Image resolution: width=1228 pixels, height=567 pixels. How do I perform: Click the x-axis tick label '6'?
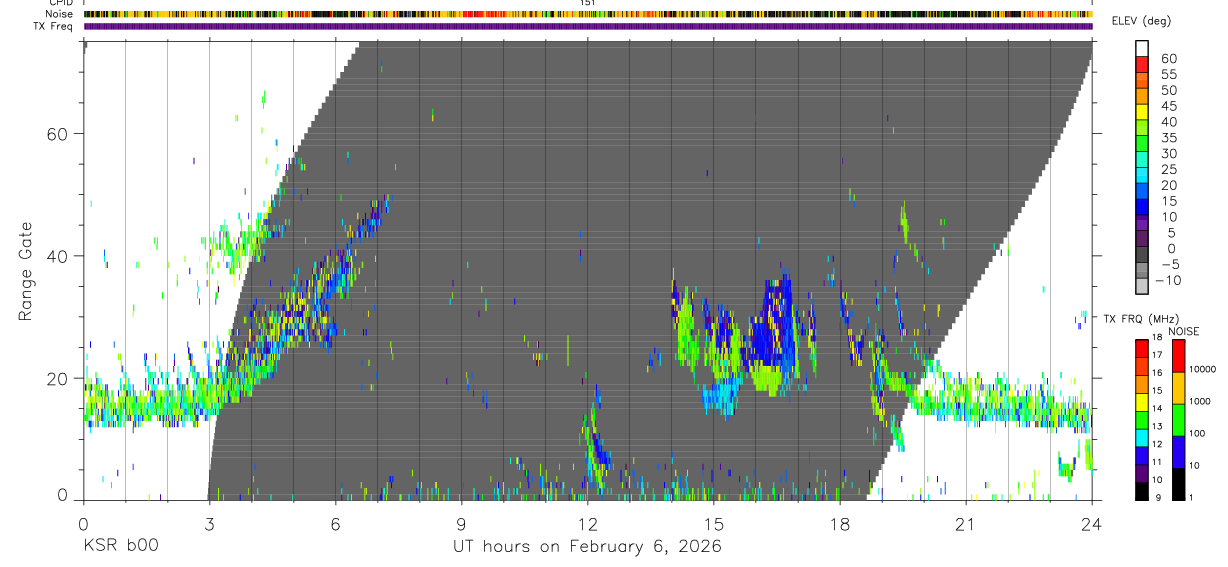tap(336, 524)
